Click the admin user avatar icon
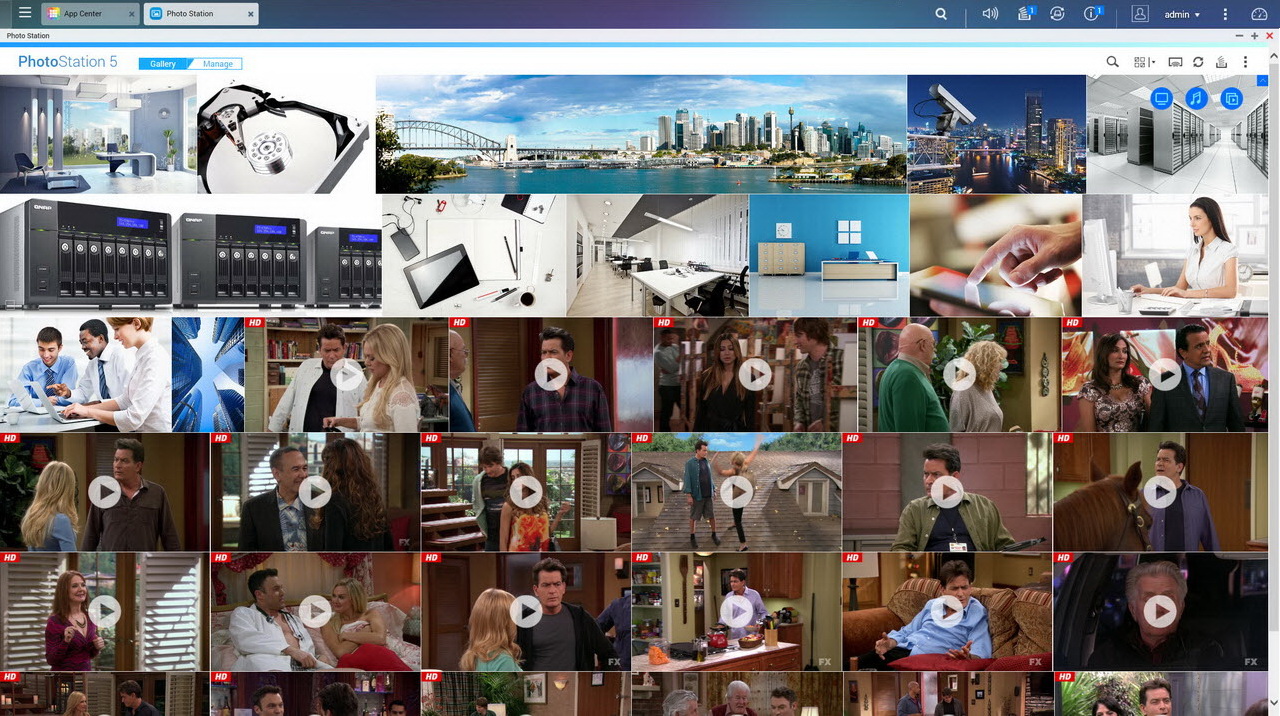 (1140, 14)
